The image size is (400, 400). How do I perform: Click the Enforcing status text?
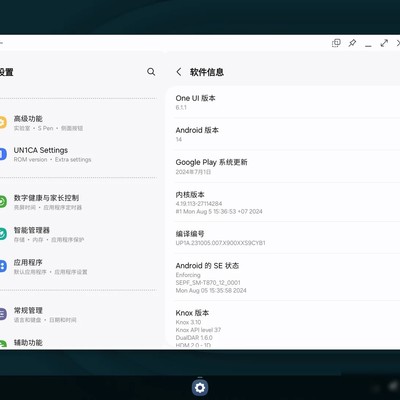pyautogui.click(x=188, y=275)
